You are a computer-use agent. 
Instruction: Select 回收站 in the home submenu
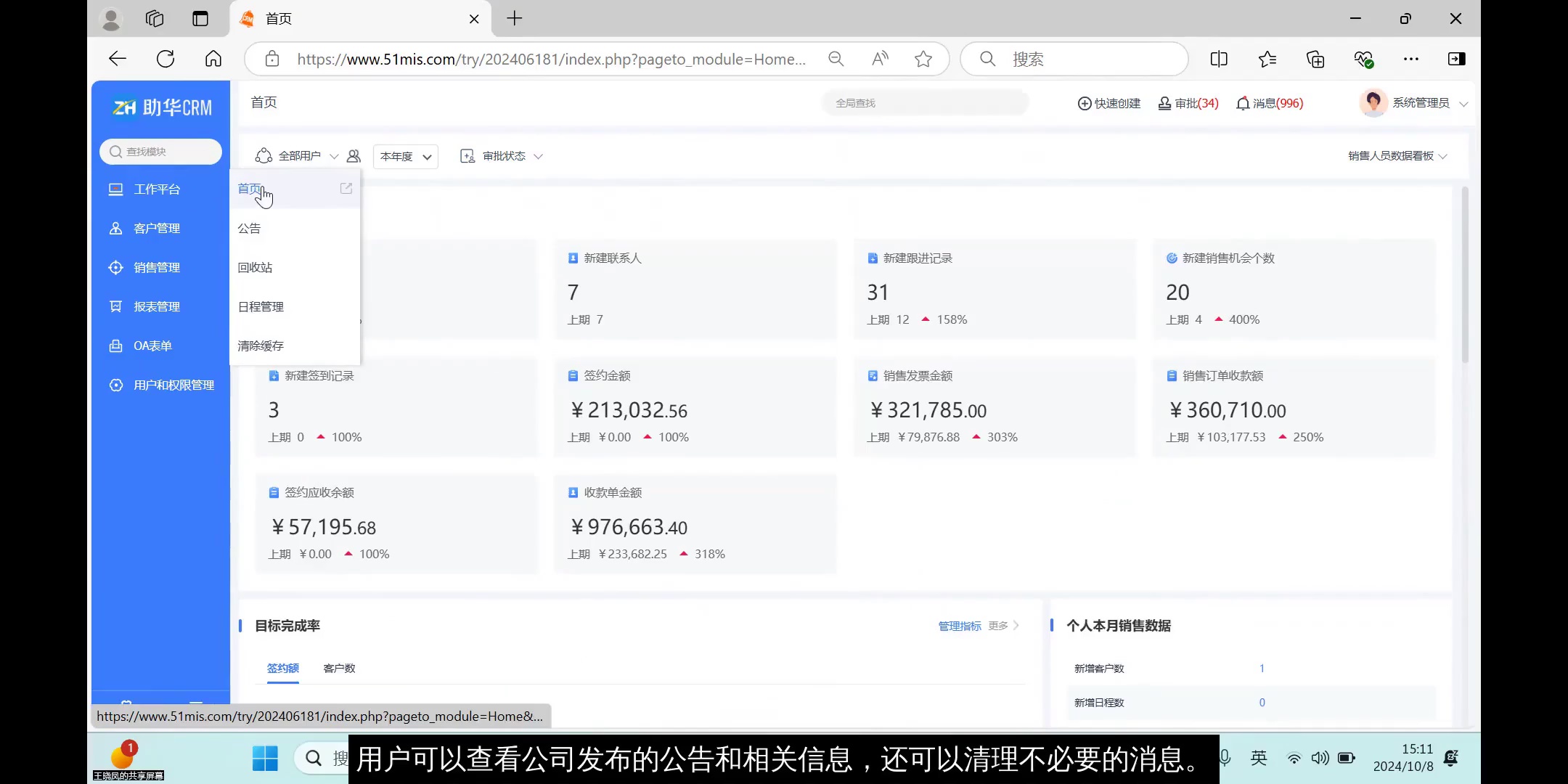(x=255, y=267)
